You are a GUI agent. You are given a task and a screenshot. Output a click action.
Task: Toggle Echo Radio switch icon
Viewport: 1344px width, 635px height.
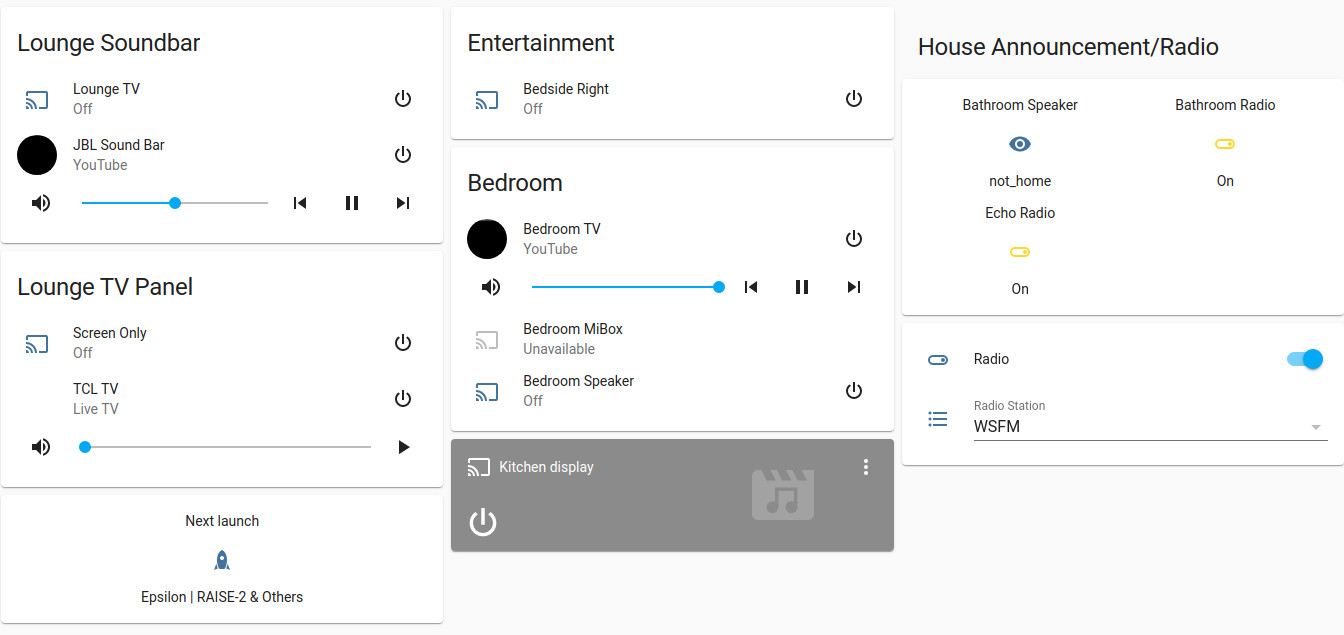click(x=1019, y=252)
